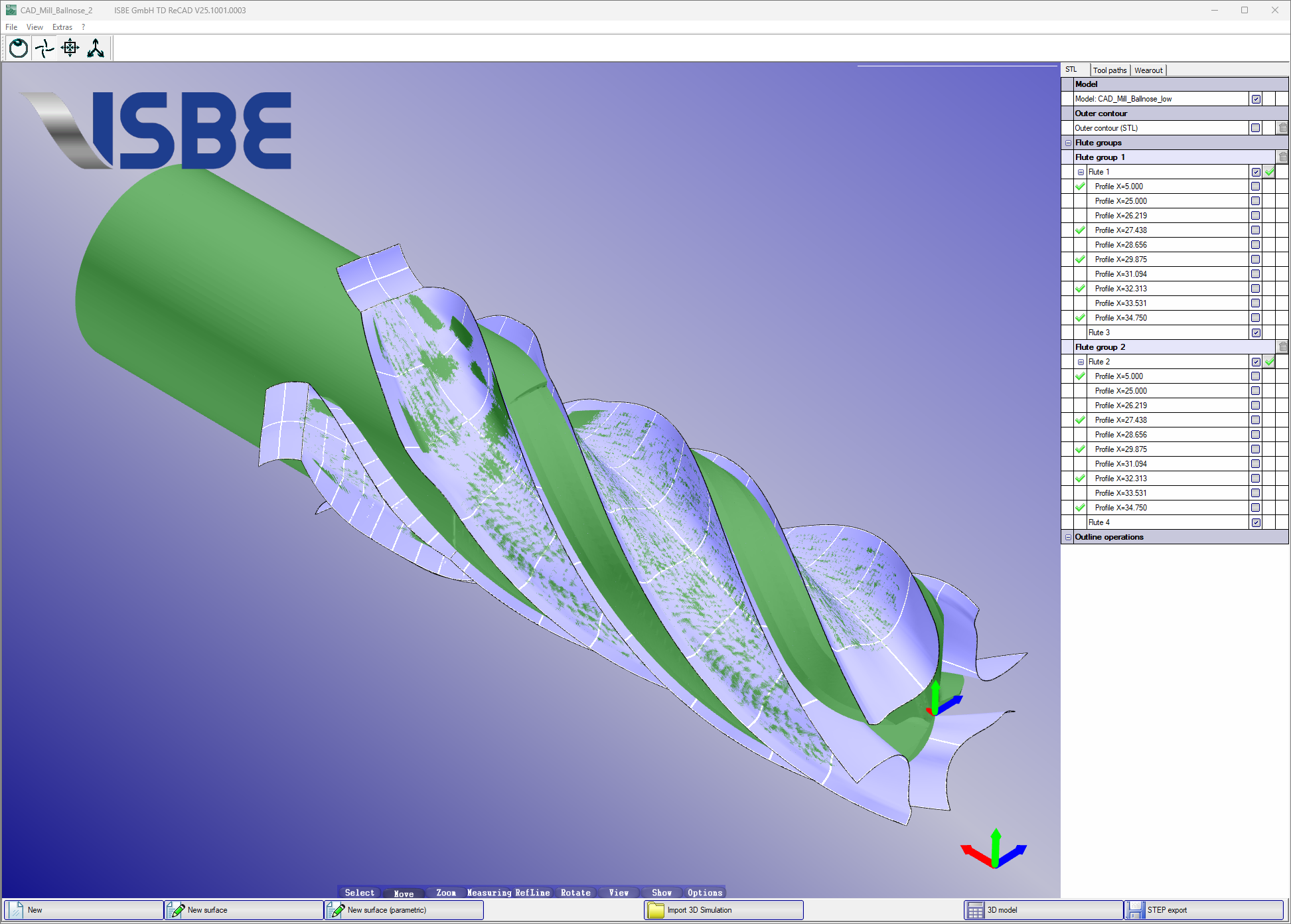Toggle the Flute 3 visibility checkbox
1291x924 pixels.
pos(1256,333)
